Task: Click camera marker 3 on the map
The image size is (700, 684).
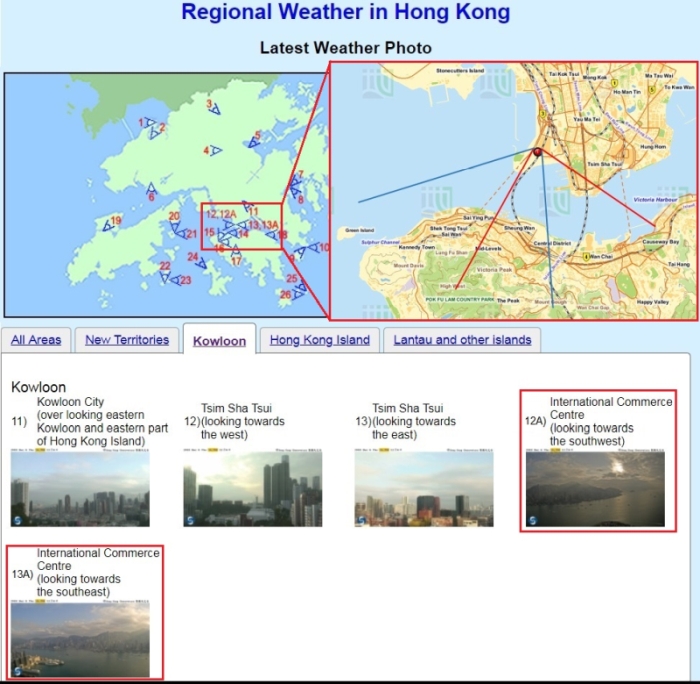Action: [x=213, y=112]
